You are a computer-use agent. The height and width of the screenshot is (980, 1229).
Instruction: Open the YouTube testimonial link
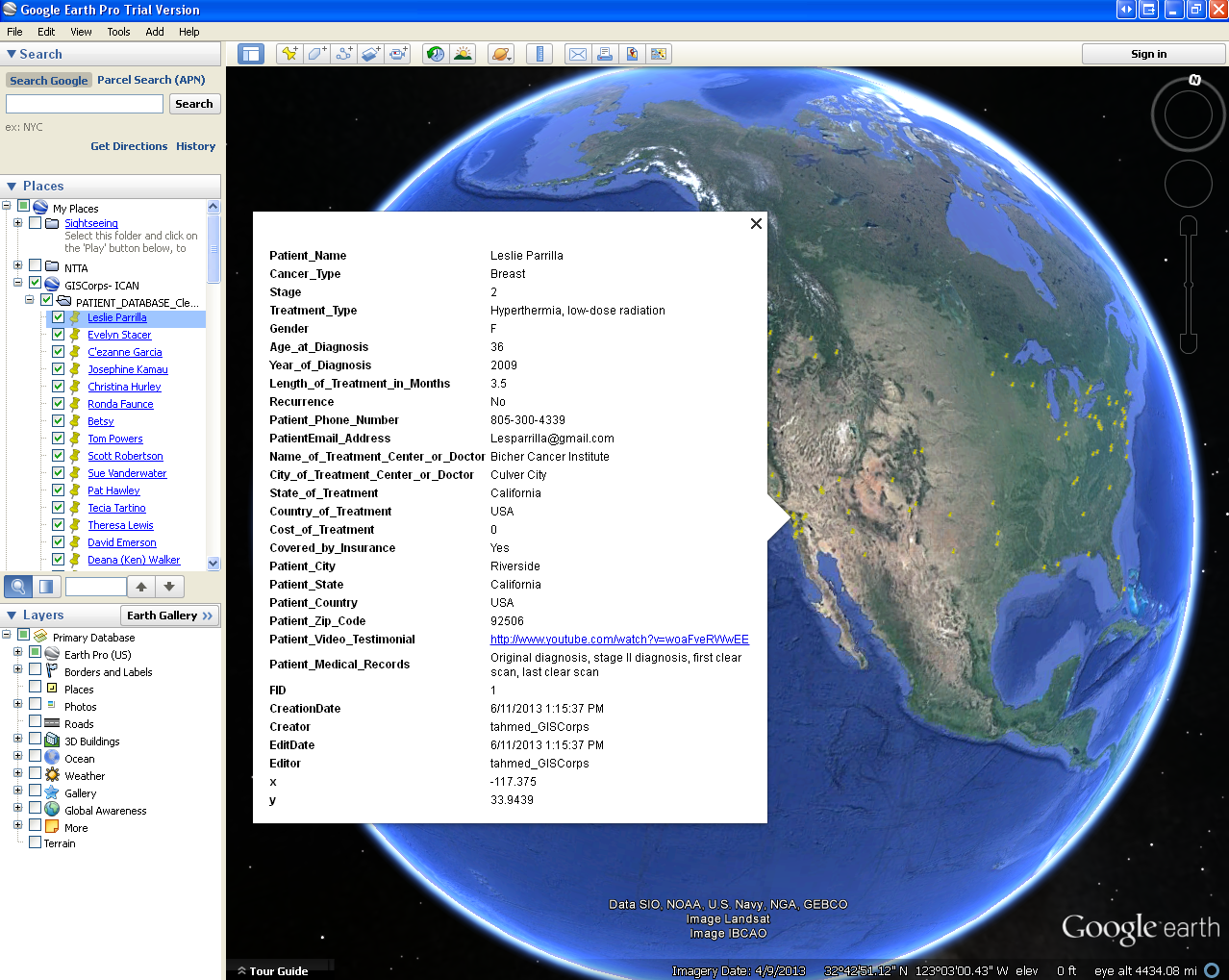pyautogui.click(x=619, y=640)
